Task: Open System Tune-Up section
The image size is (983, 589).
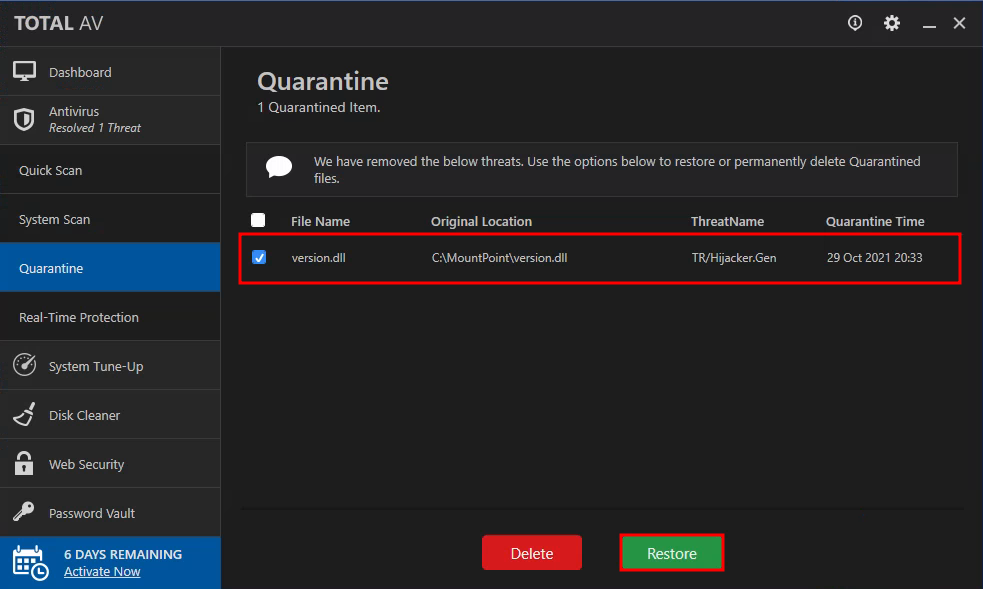Action: pos(110,365)
